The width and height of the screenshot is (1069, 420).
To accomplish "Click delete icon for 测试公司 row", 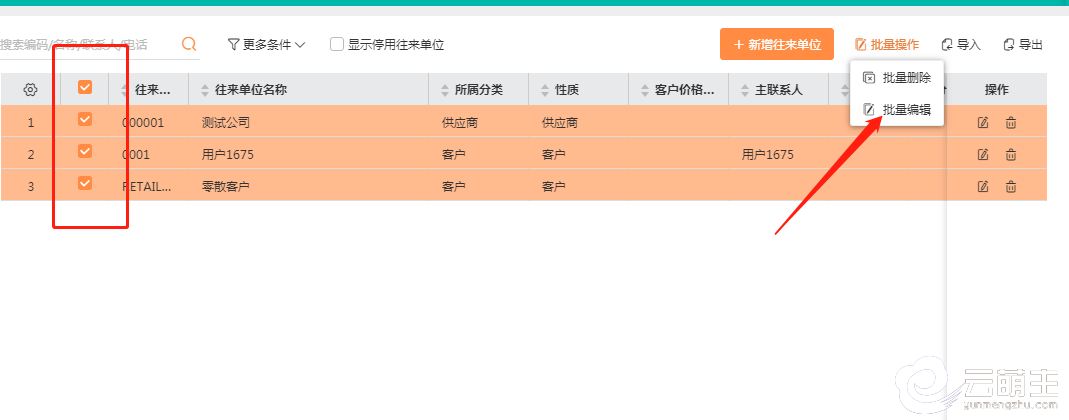I will [1011, 123].
